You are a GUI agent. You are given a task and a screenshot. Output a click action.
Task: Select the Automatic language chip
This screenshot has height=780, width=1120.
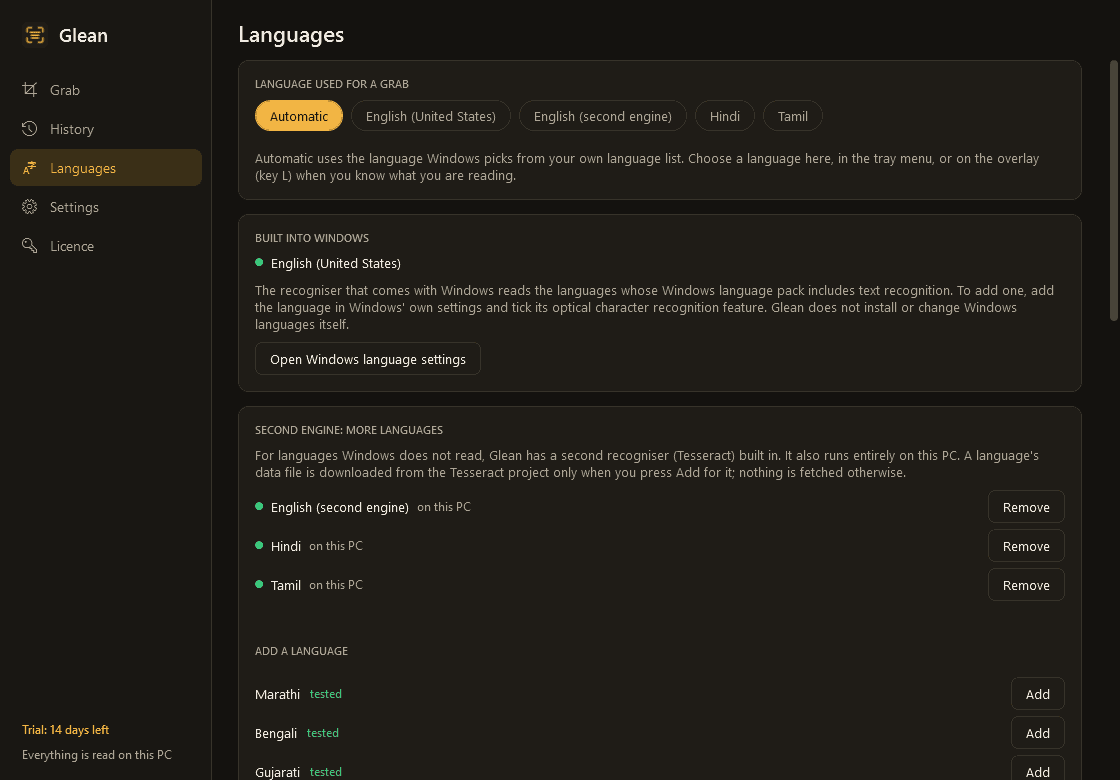pyautogui.click(x=299, y=116)
